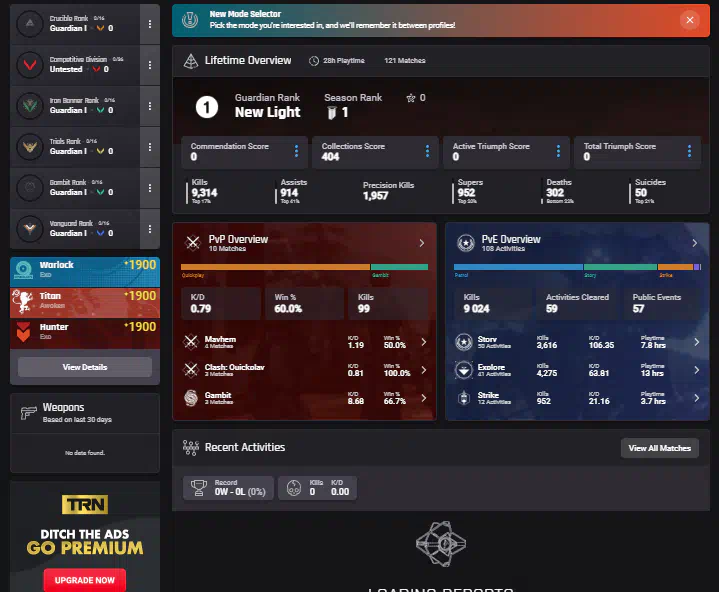Open Active Triumph Score options menu
The height and width of the screenshot is (592, 719).
[558, 151]
